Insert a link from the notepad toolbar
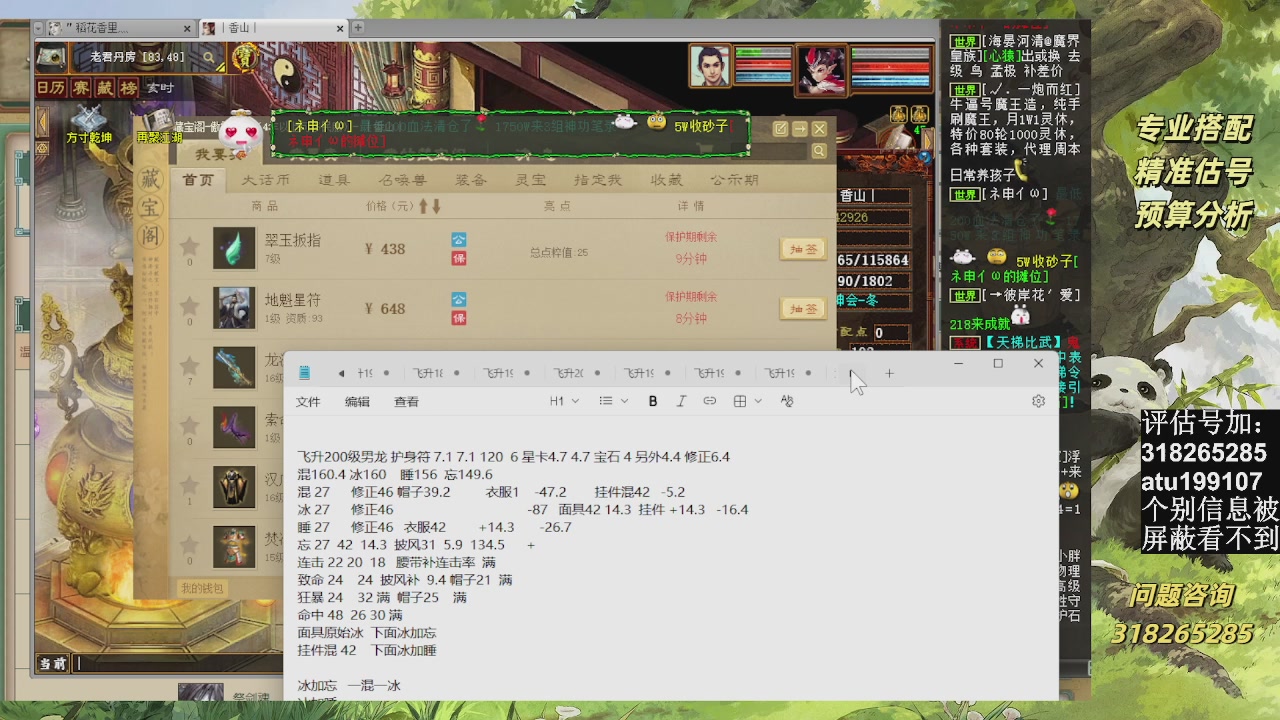Image resolution: width=1280 pixels, height=720 pixels. [709, 401]
